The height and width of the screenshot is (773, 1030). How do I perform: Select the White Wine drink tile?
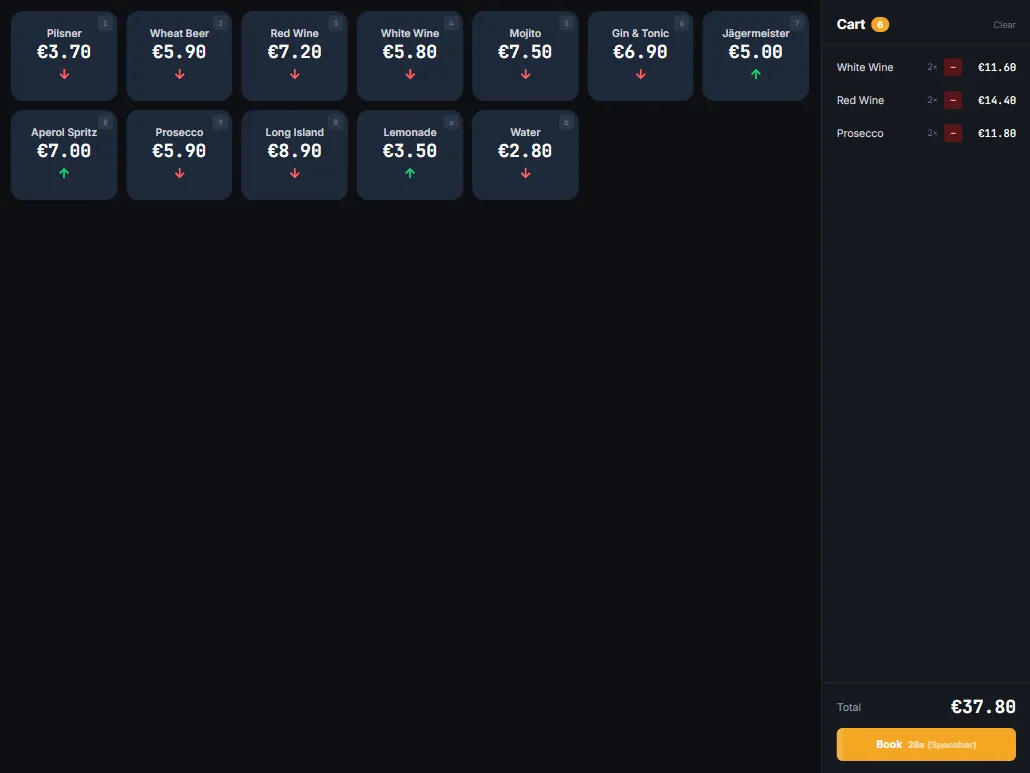click(410, 56)
